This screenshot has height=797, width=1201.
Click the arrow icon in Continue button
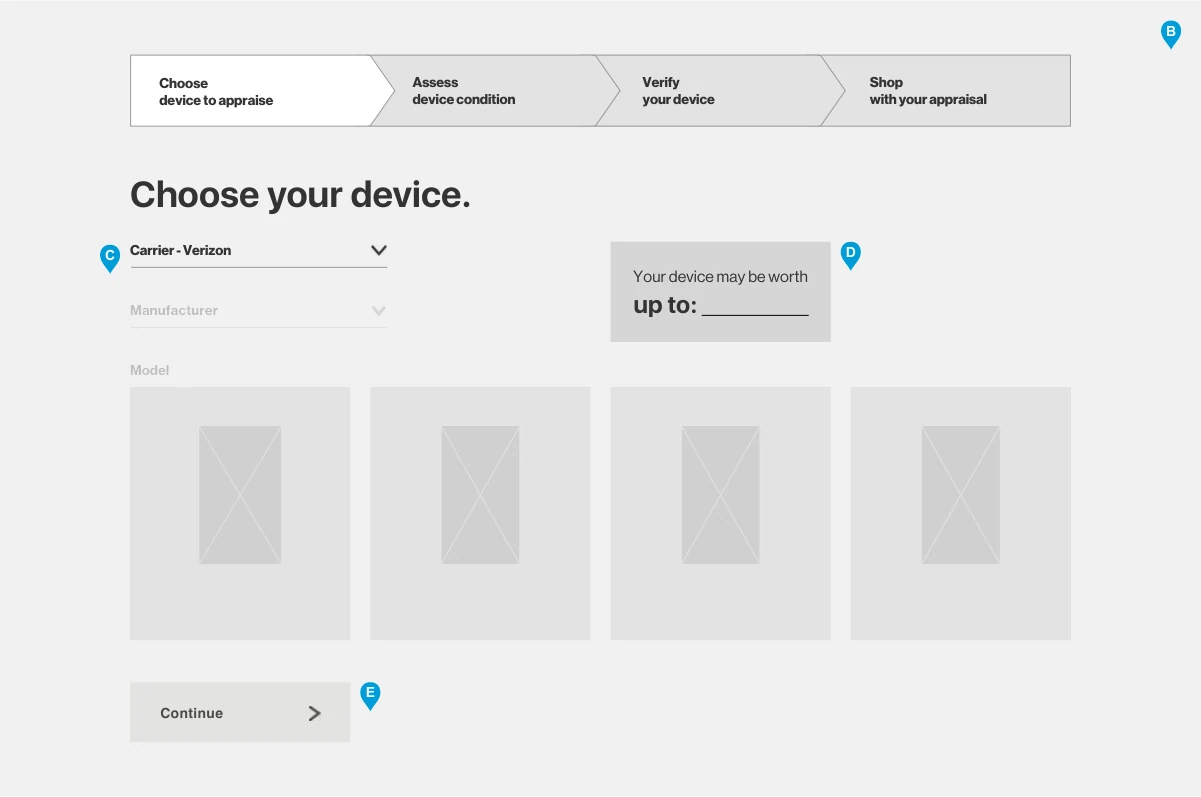coord(315,713)
